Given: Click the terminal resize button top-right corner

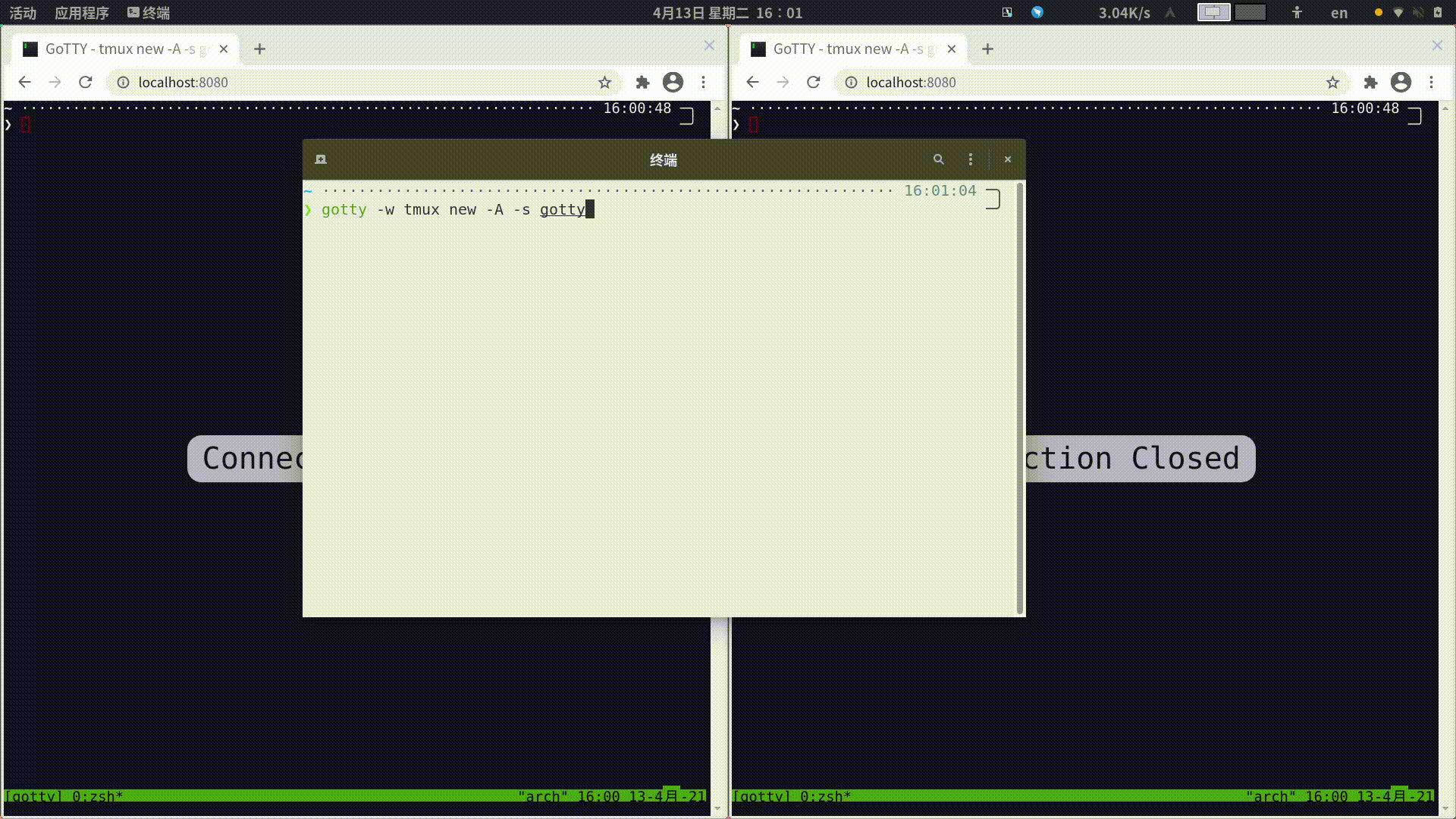Looking at the screenshot, I should pyautogui.click(x=992, y=197).
